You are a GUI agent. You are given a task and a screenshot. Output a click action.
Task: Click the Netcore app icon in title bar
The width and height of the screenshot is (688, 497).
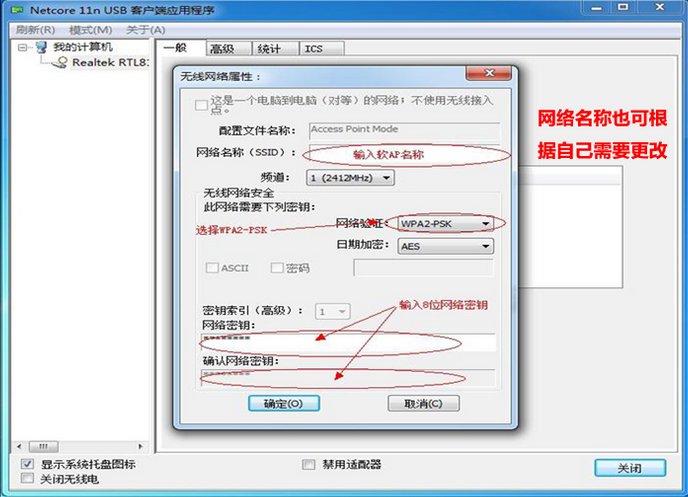click(x=17, y=10)
